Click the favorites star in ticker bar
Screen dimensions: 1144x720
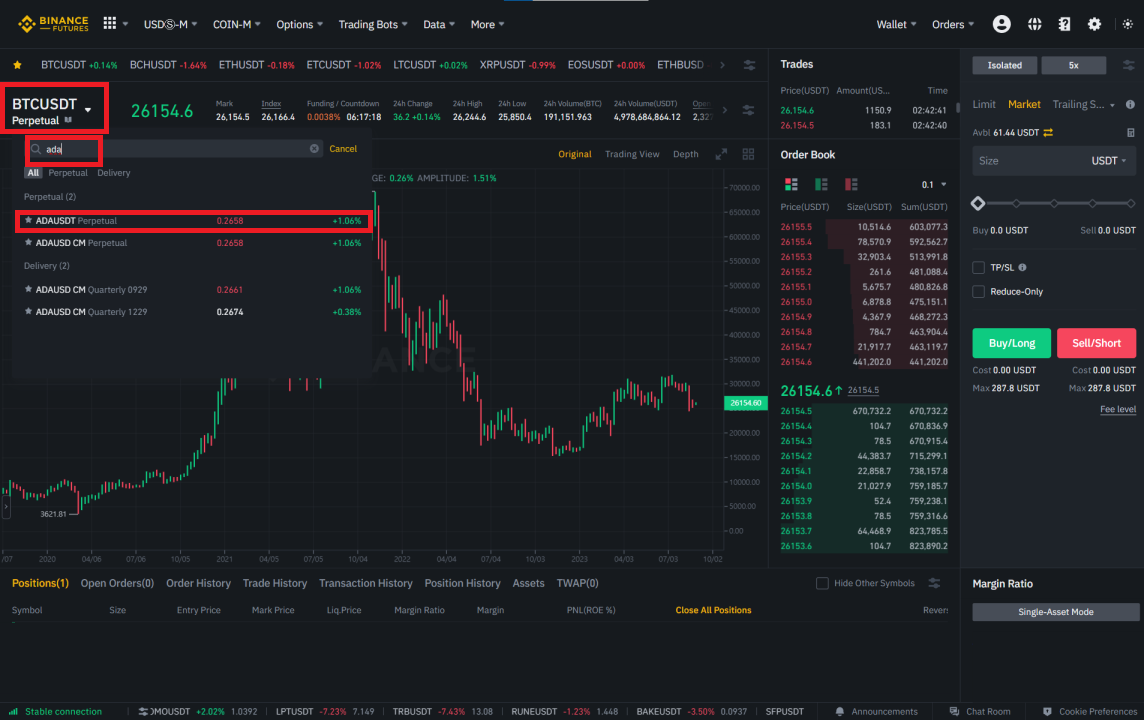pyautogui.click(x=18, y=65)
